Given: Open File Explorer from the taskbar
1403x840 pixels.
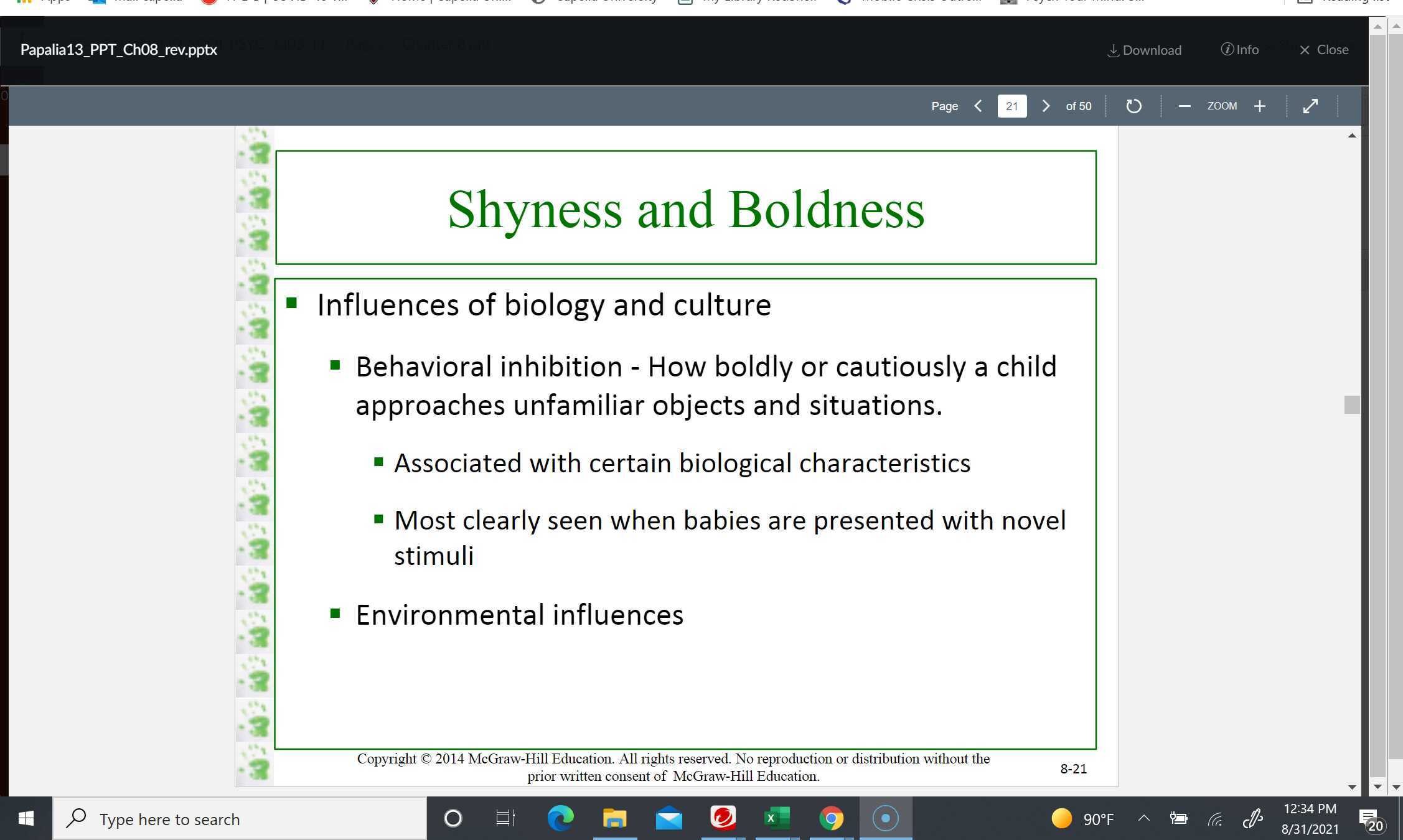Looking at the screenshot, I should [615, 818].
